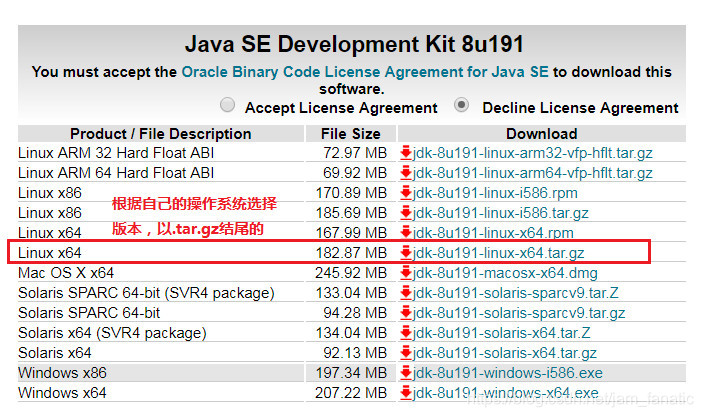Screen dimensions: 703x417
Task: Select Windows x86 row description
Action: click(x=62, y=373)
